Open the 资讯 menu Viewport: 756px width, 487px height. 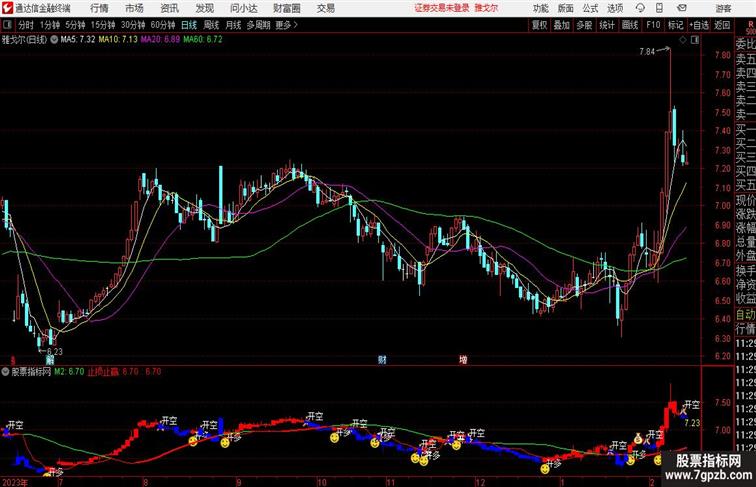pyautogui.click(x=170, y=8)
